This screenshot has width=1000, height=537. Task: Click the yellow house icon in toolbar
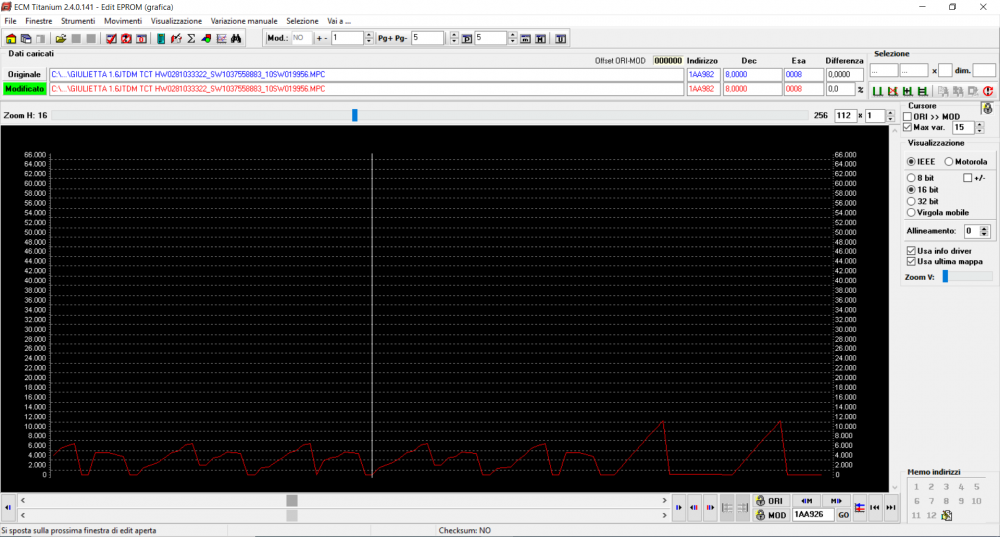(11, 38)
